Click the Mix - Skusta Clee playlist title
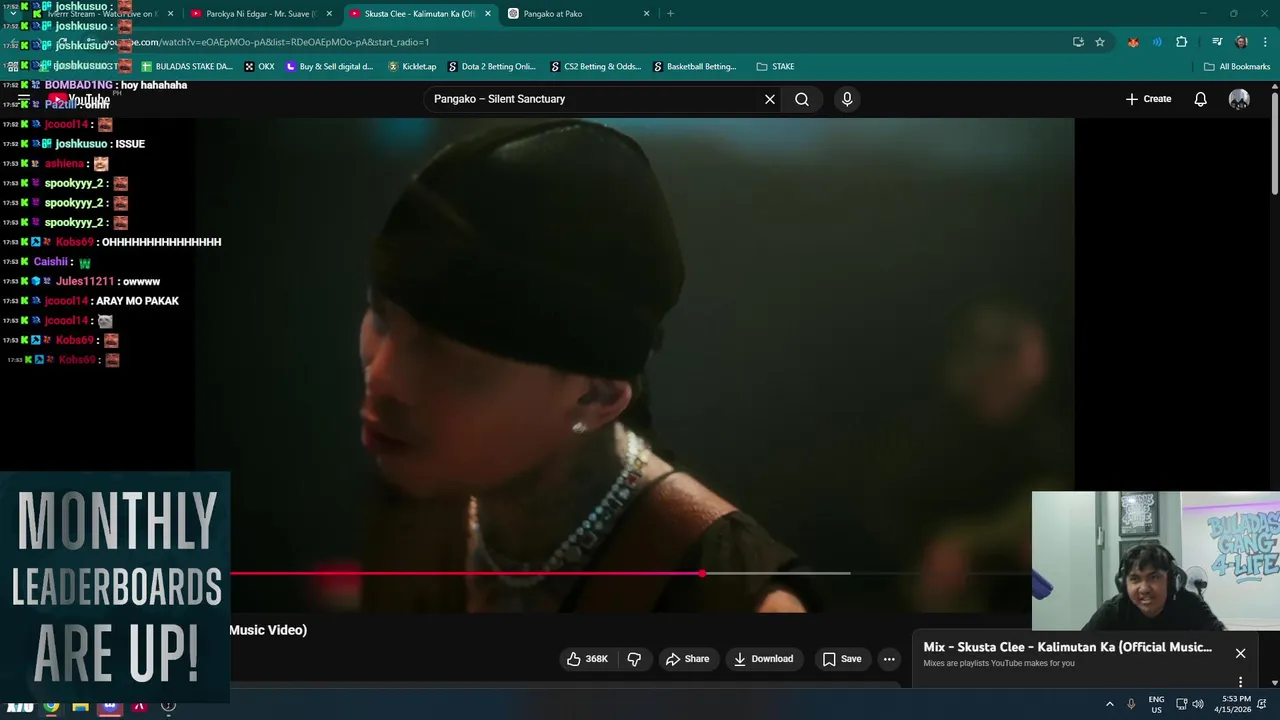The width and height of the screenshot is (1280, 720). (1067, 647)
